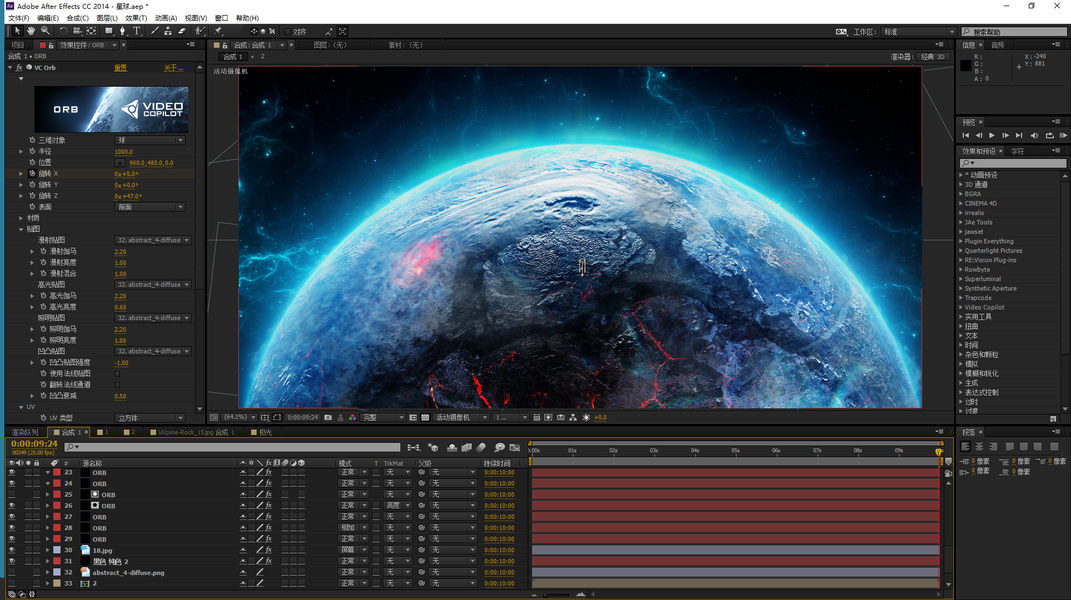
Task: Step to next frame in preview panel
Action: tap(1005, 136)
